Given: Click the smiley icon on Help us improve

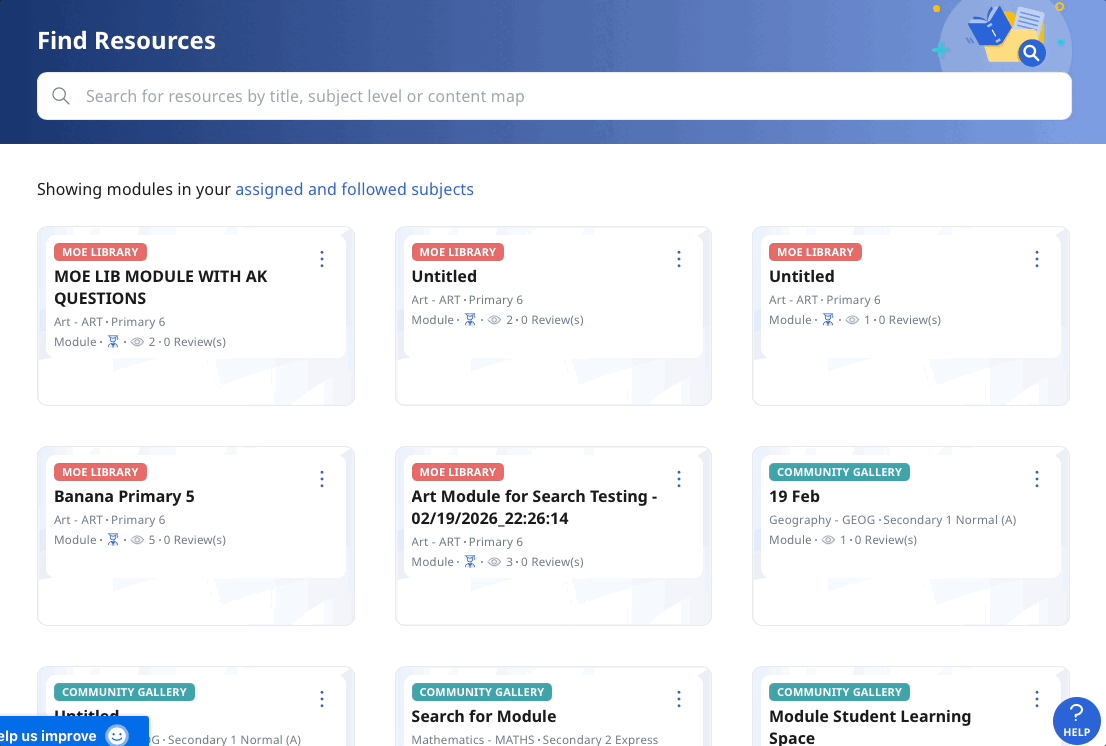Looking at the screenshot, I should (117, 735).
